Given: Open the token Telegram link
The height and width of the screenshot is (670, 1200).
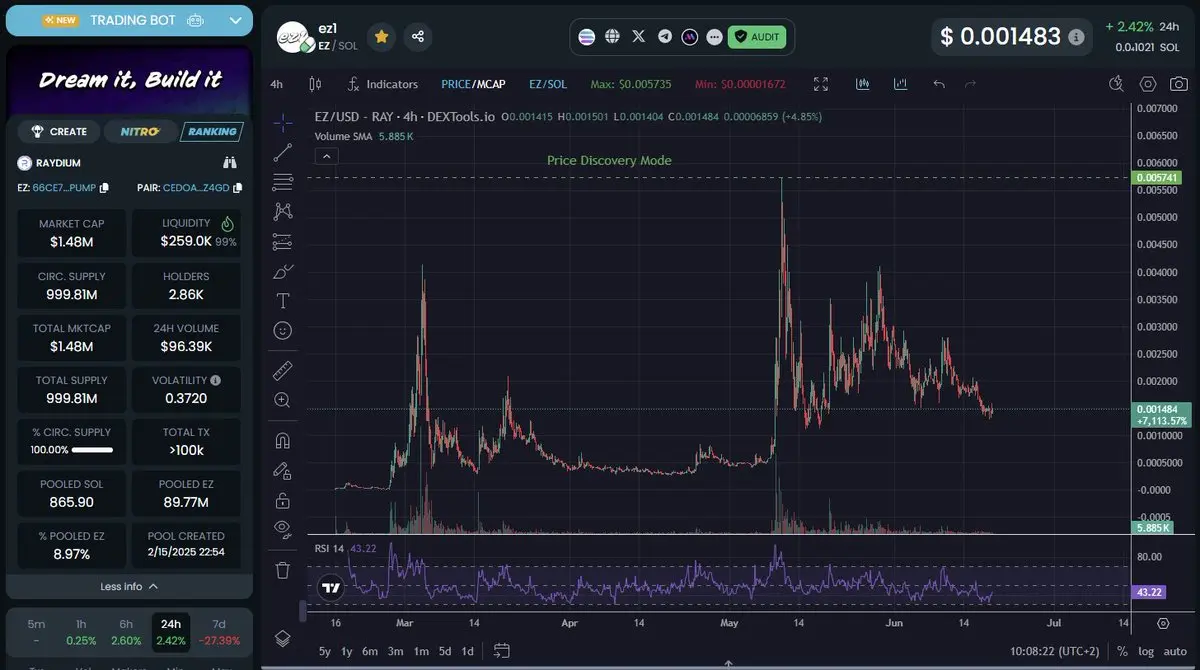Looking at the screenshot, I should coord(664,37).
